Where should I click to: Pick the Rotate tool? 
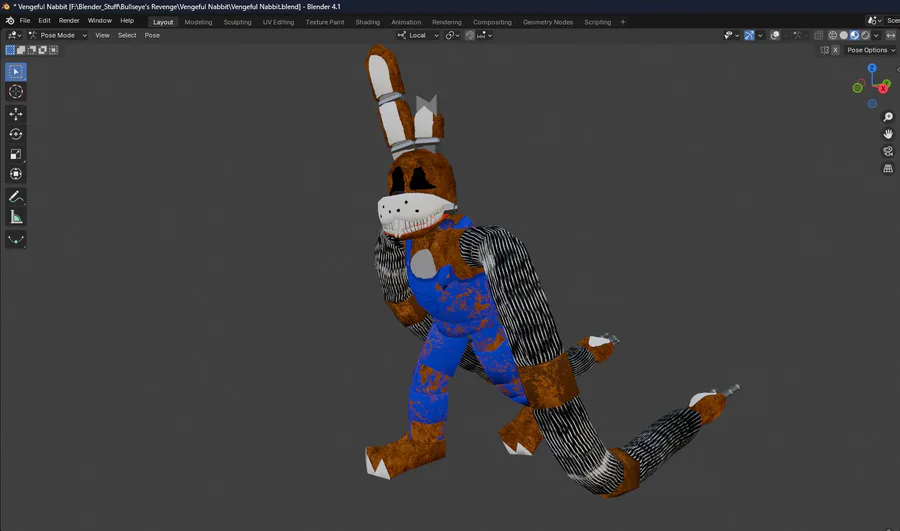(15, 134)
